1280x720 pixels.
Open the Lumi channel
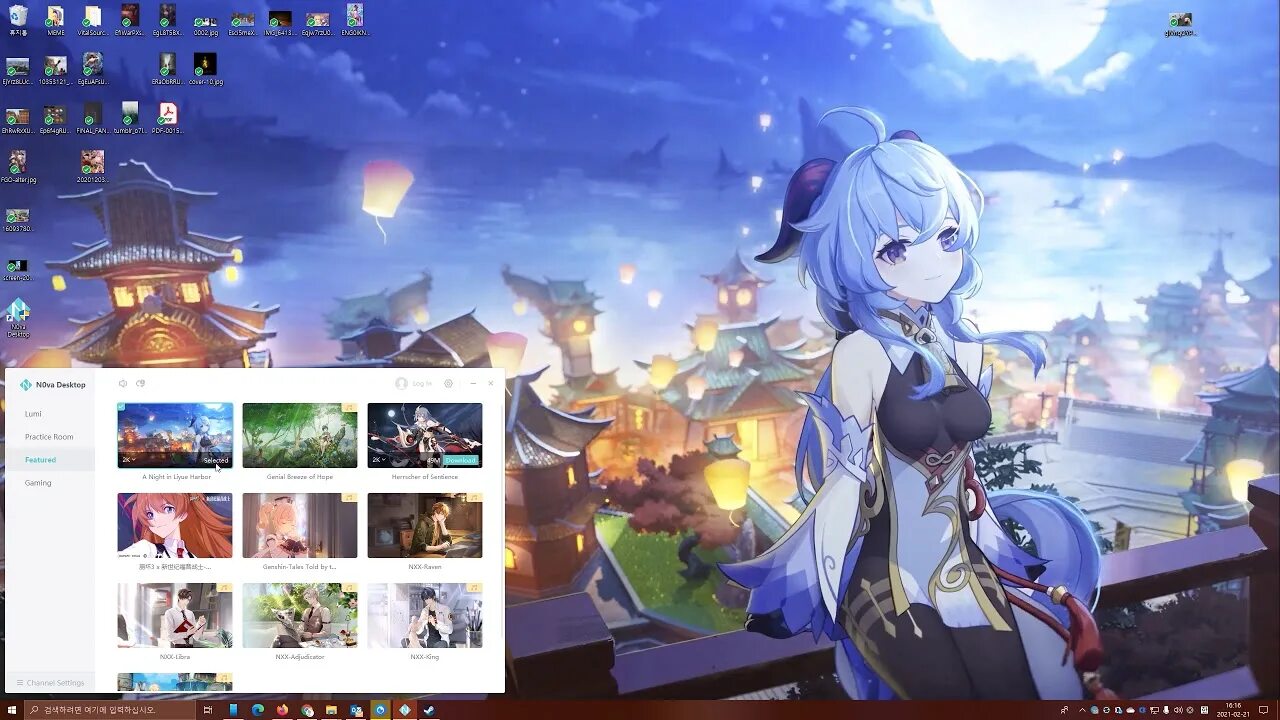point(33,414)
